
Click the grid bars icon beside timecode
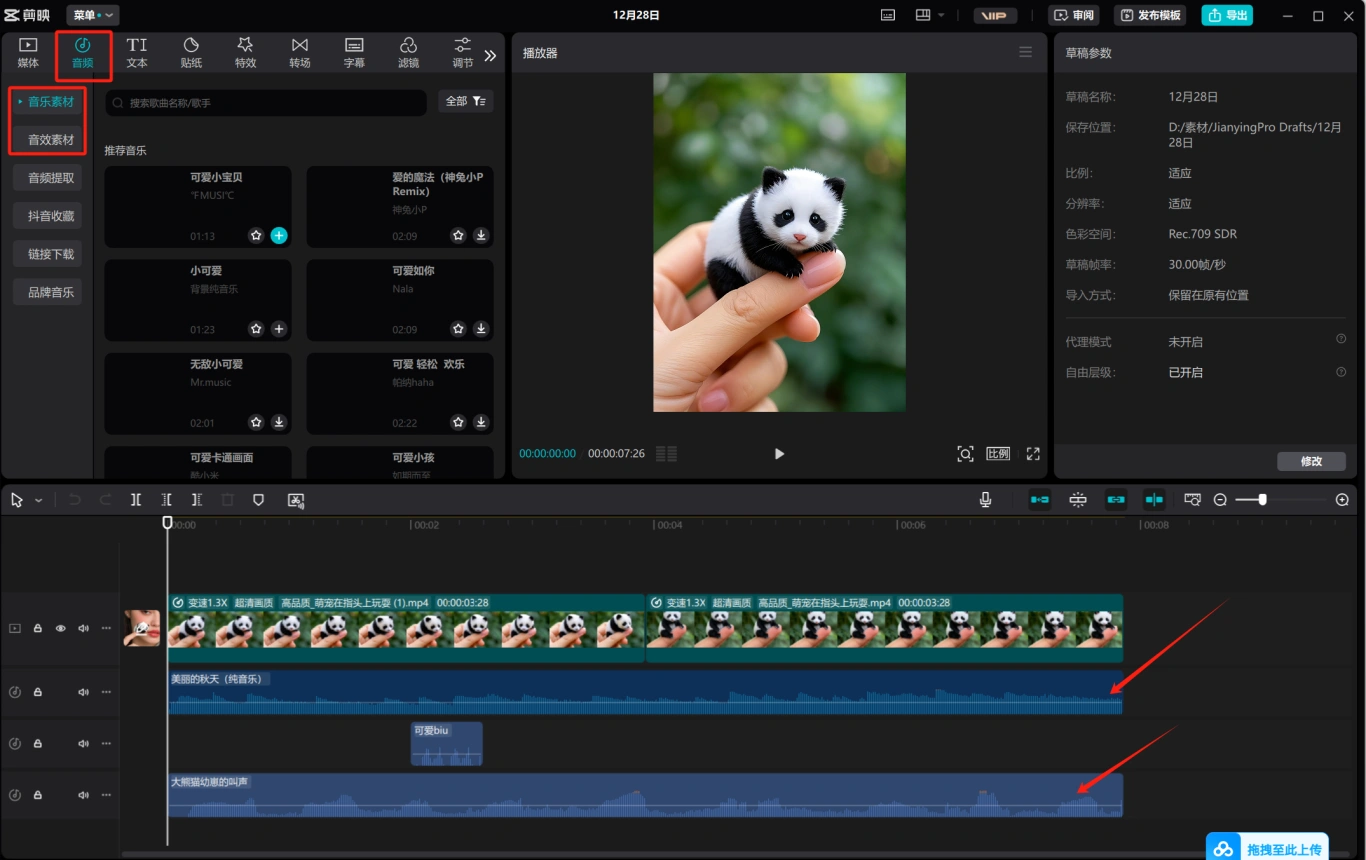click(666, 453)
